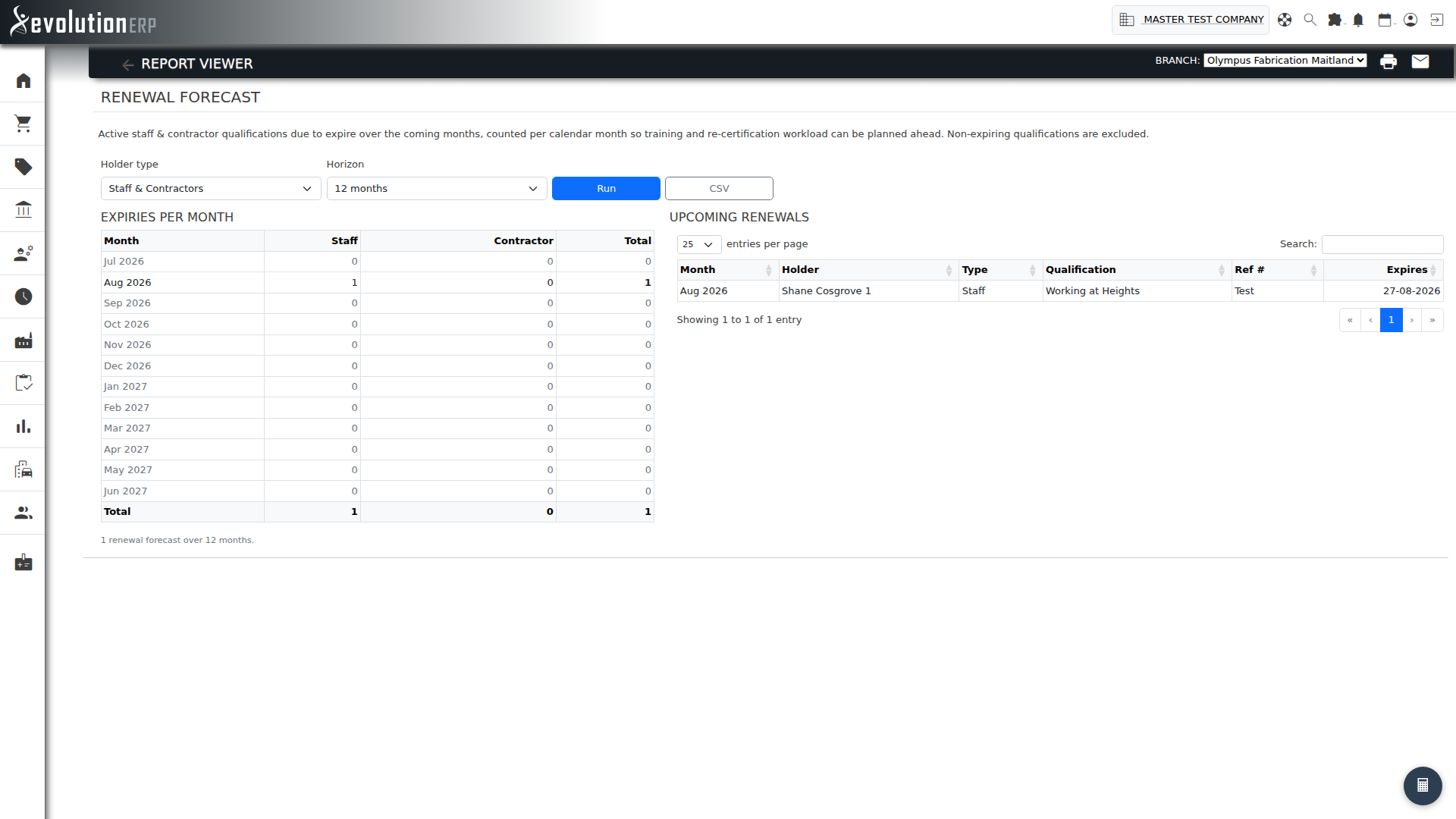Screen dimensions: 1456x819
Task: Open the Home sidebar icon
Action: [24, 80]
